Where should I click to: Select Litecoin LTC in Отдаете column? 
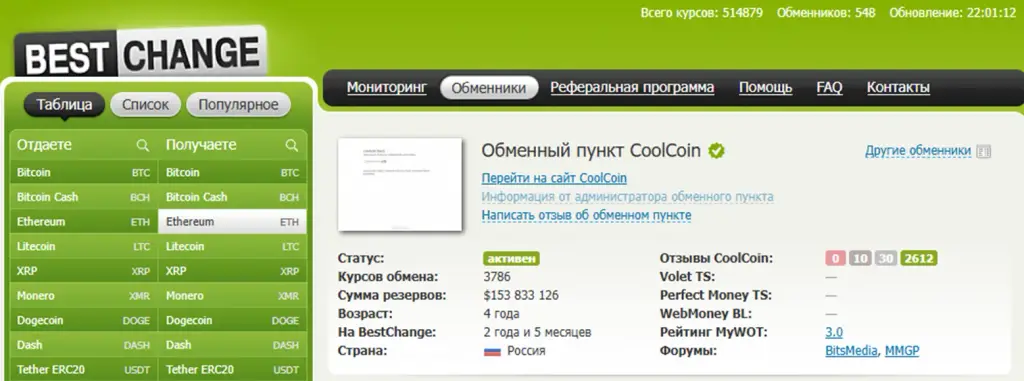84,246
